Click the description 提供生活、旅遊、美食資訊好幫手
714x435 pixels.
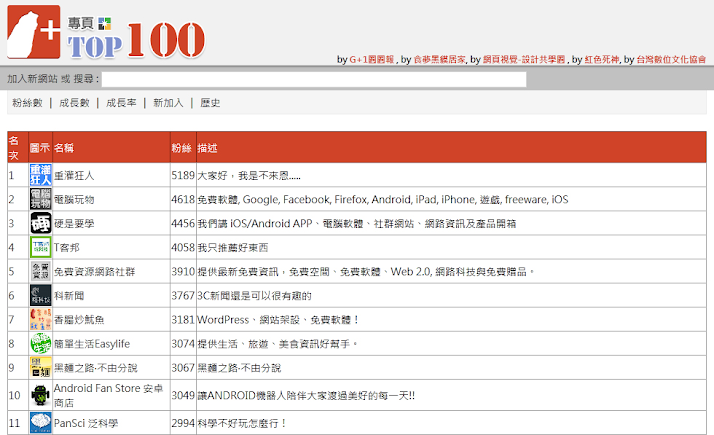pos(277,344)
